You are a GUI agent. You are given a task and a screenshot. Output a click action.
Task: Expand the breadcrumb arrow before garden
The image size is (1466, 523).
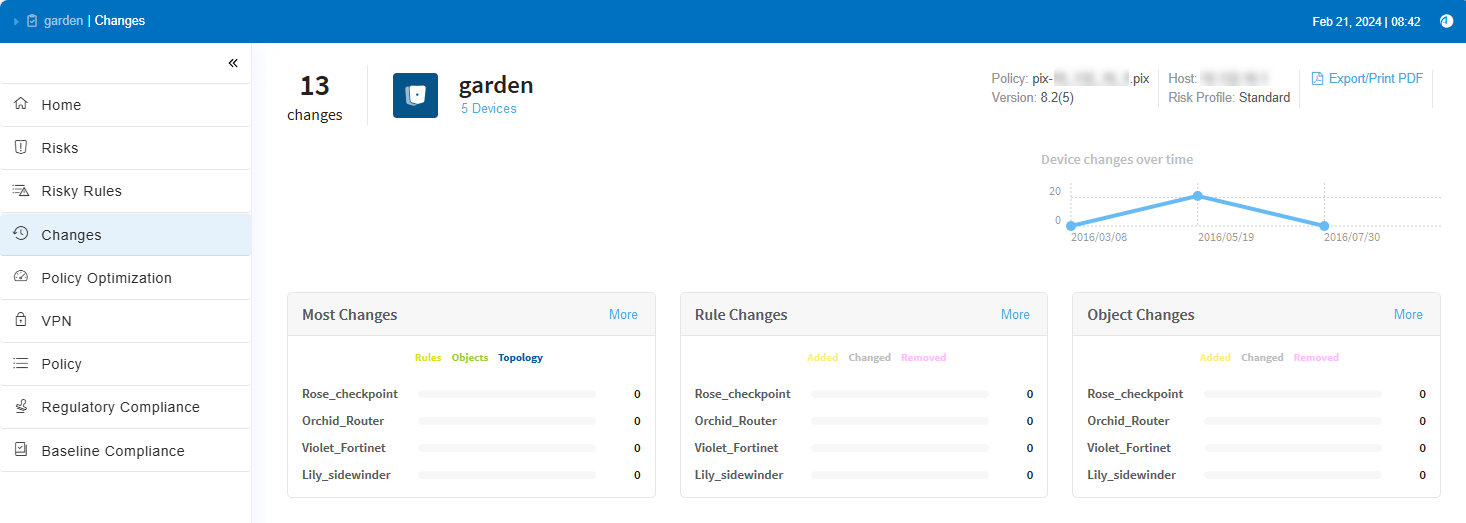16,21
